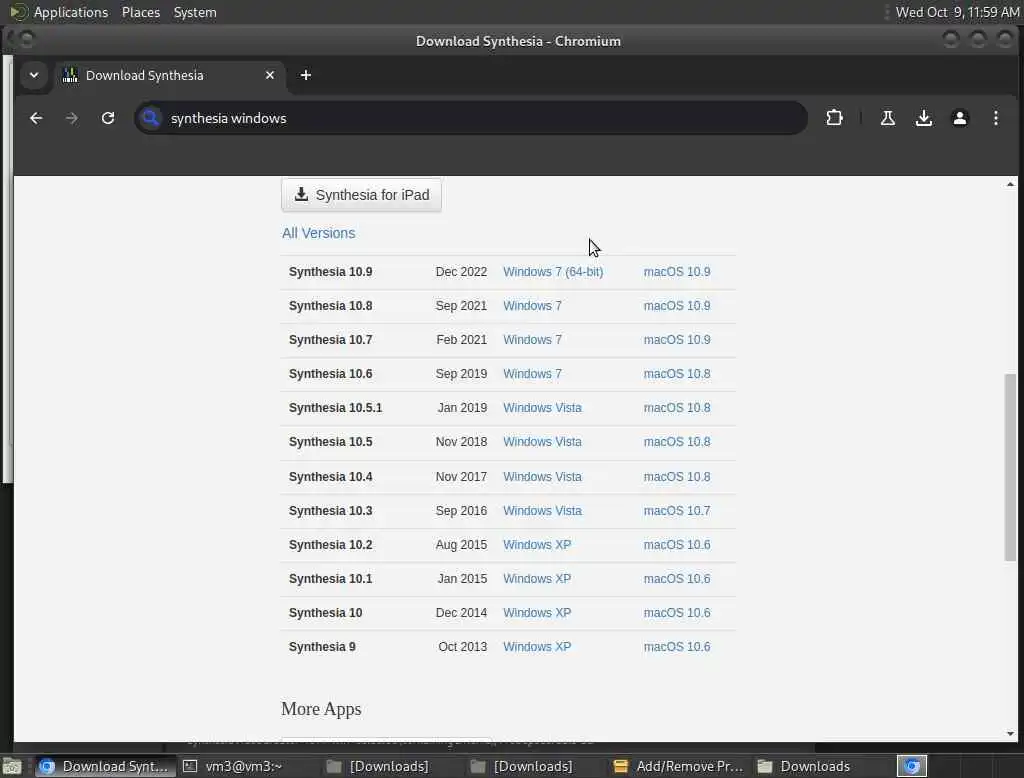Click macOS 10.8 link for Synthesia 10.5.1
The image size is (1024, 778).
pyautogui.click(x=677, y=408)
